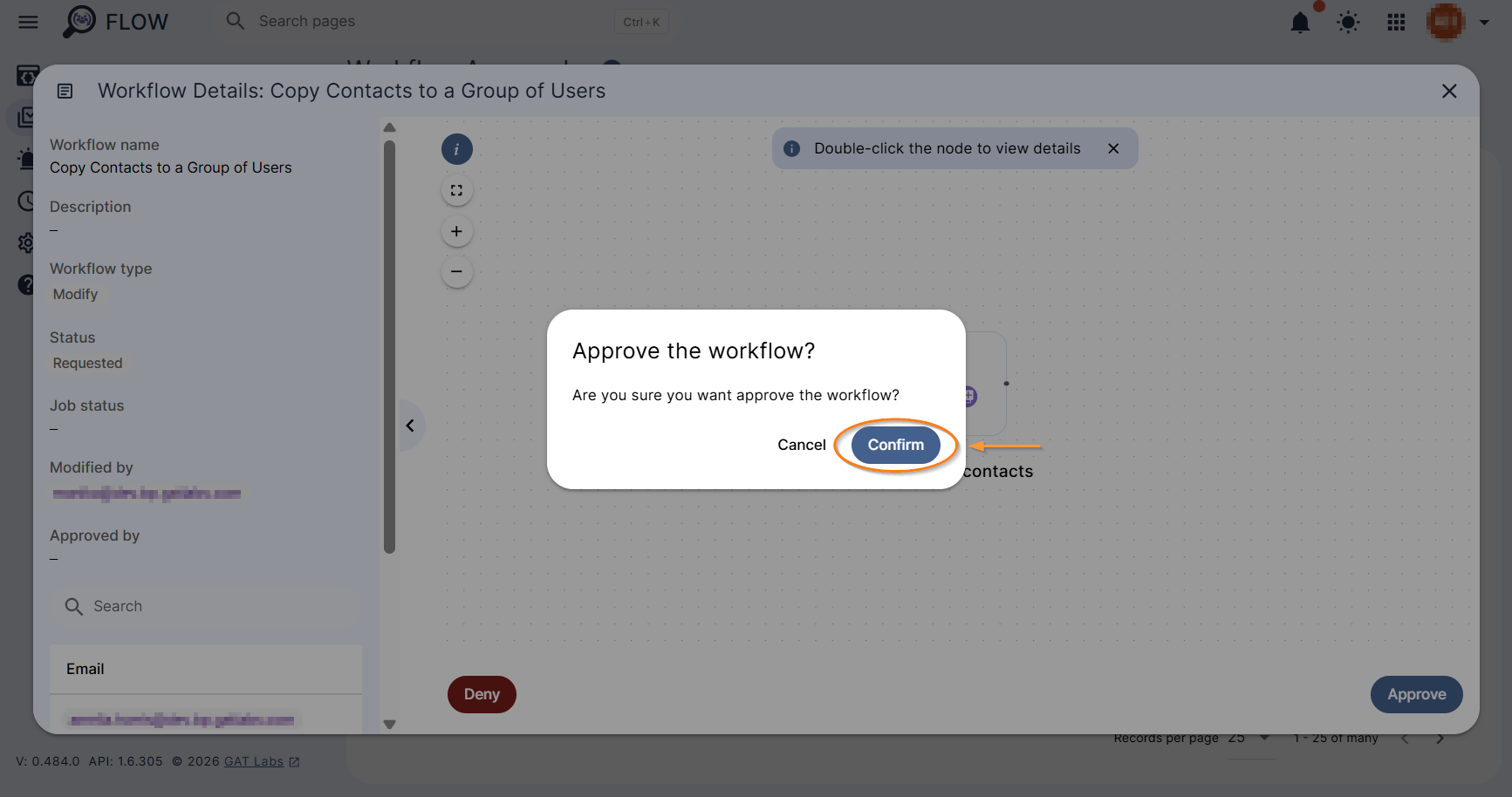Screen dimensions: 1512x797
Task: Go to next page of records
Action: click(1440, 739)
